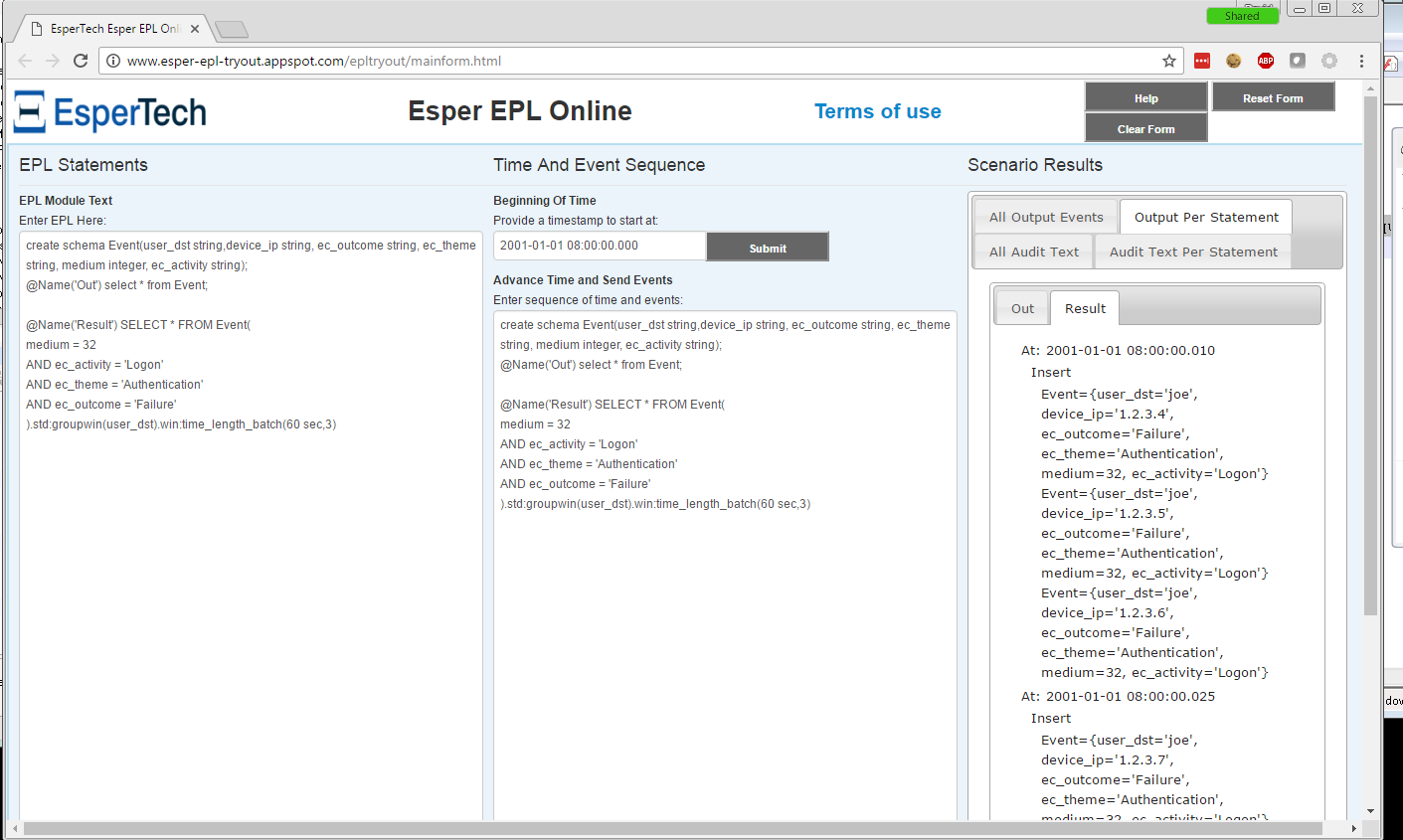The height and width of the screenshot is (840, 1403).
Task: Open the LastPass extension icon
Action: (x=1202, y=61)
